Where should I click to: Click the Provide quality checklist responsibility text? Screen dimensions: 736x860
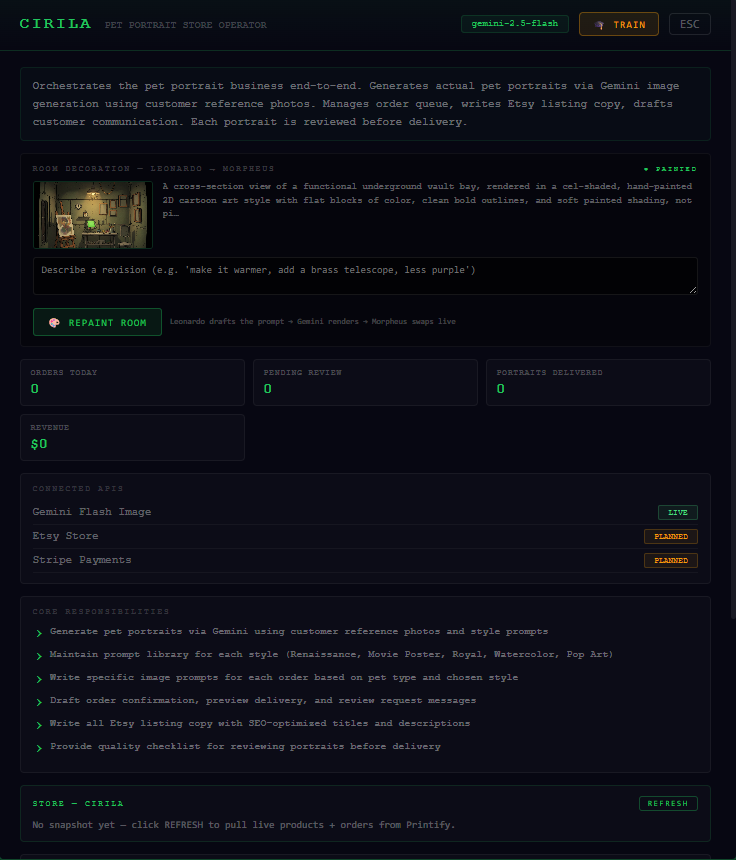click(x=245, y=746)
